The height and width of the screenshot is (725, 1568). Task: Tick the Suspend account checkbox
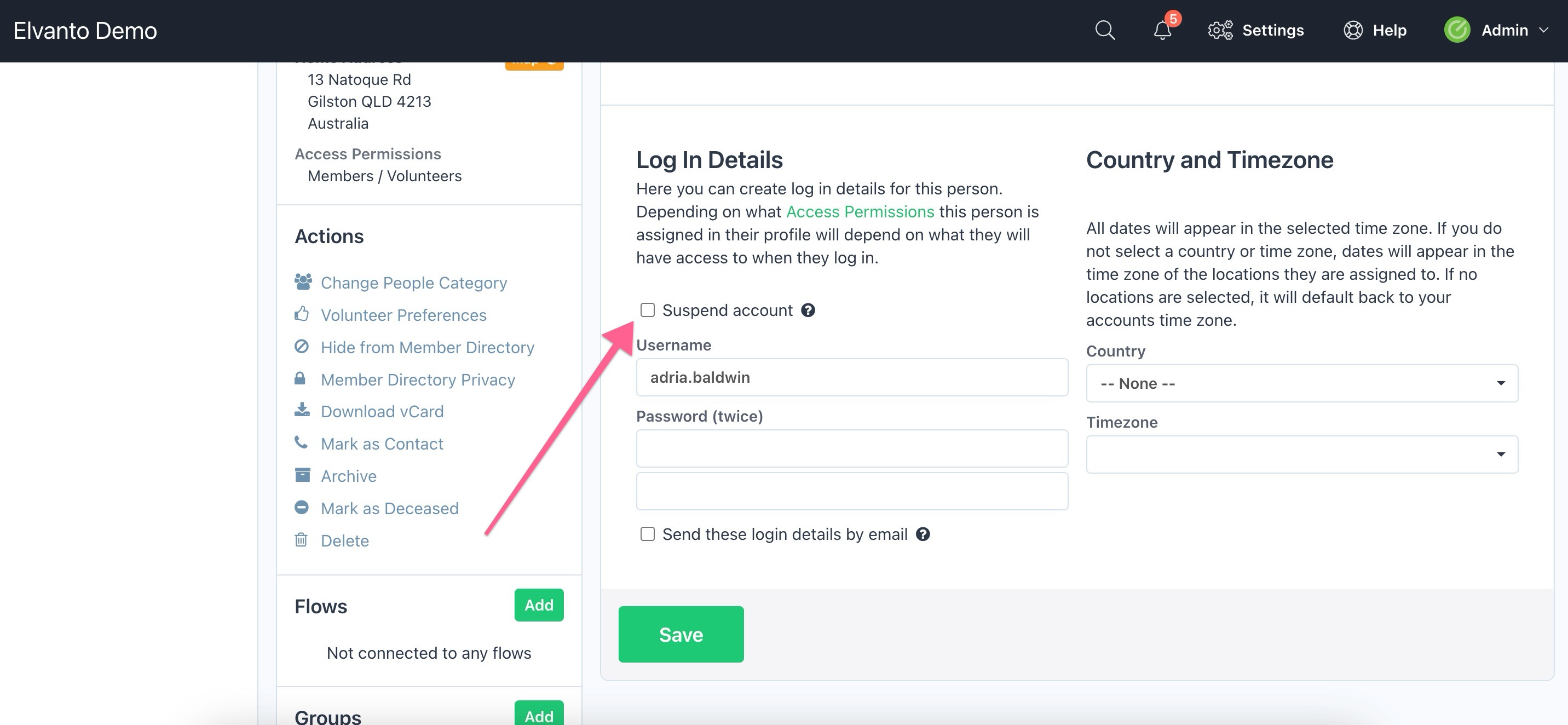point(648,310)
